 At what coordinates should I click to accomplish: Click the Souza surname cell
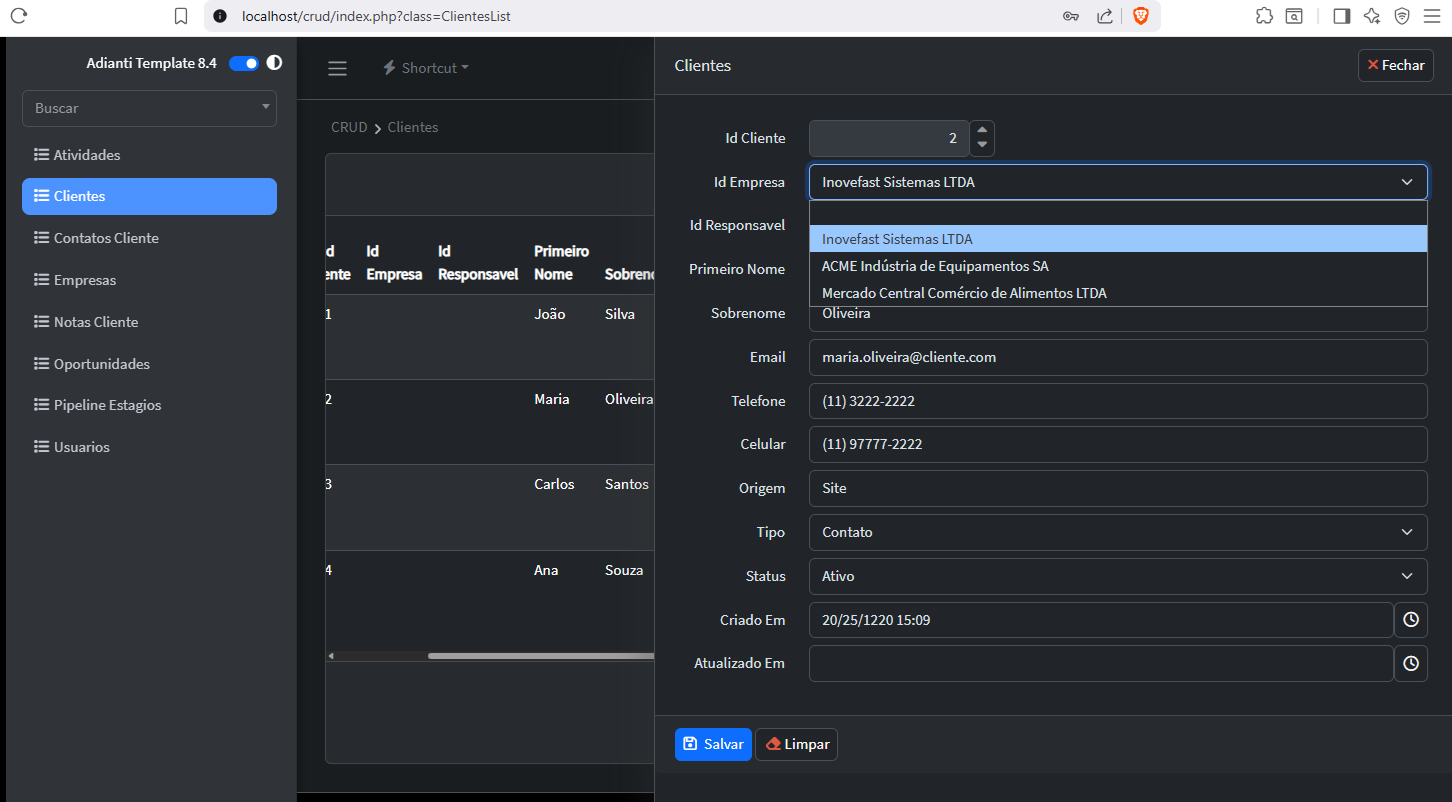[624, 570]
